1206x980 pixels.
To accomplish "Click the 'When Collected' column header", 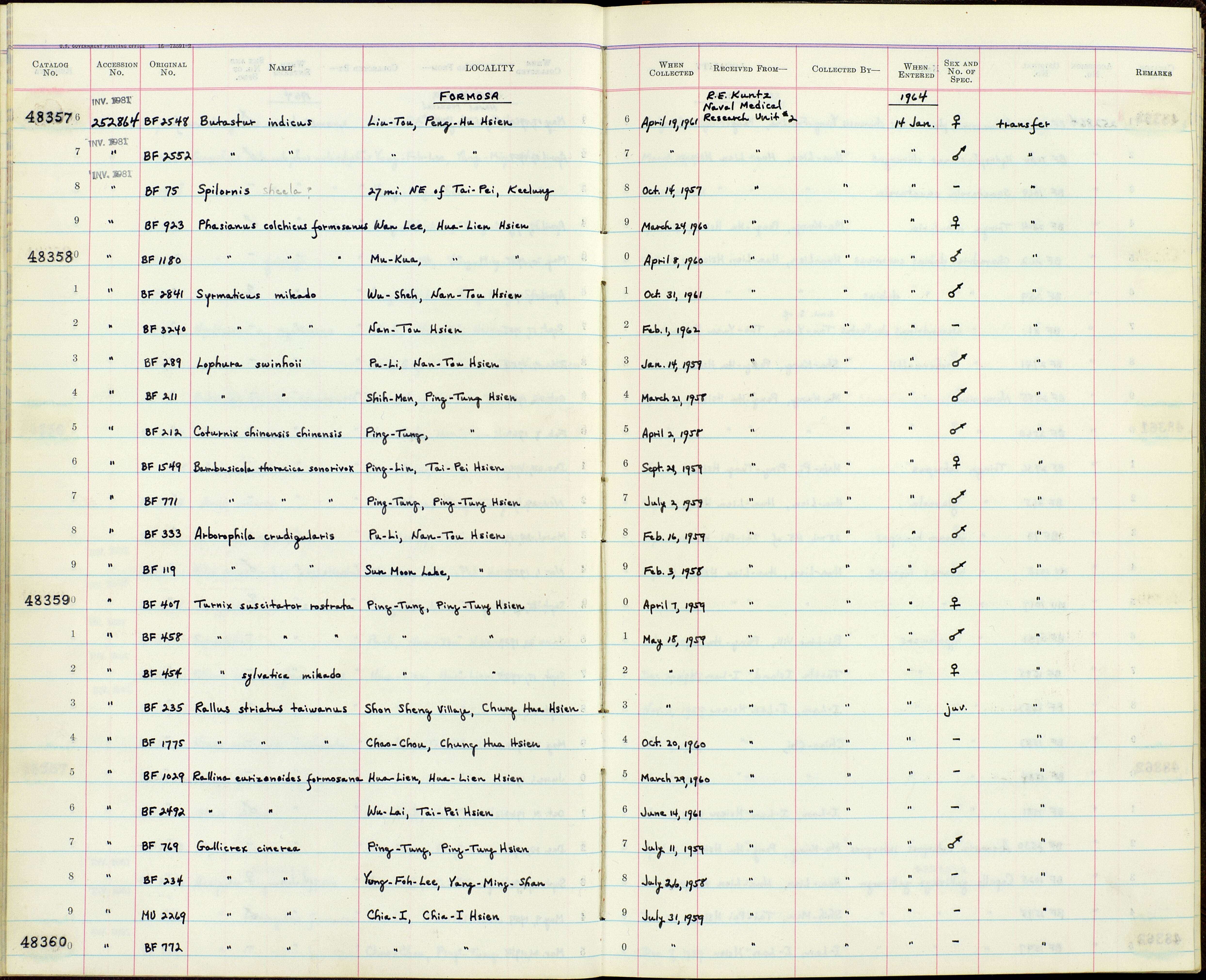I will coord(671,69).
